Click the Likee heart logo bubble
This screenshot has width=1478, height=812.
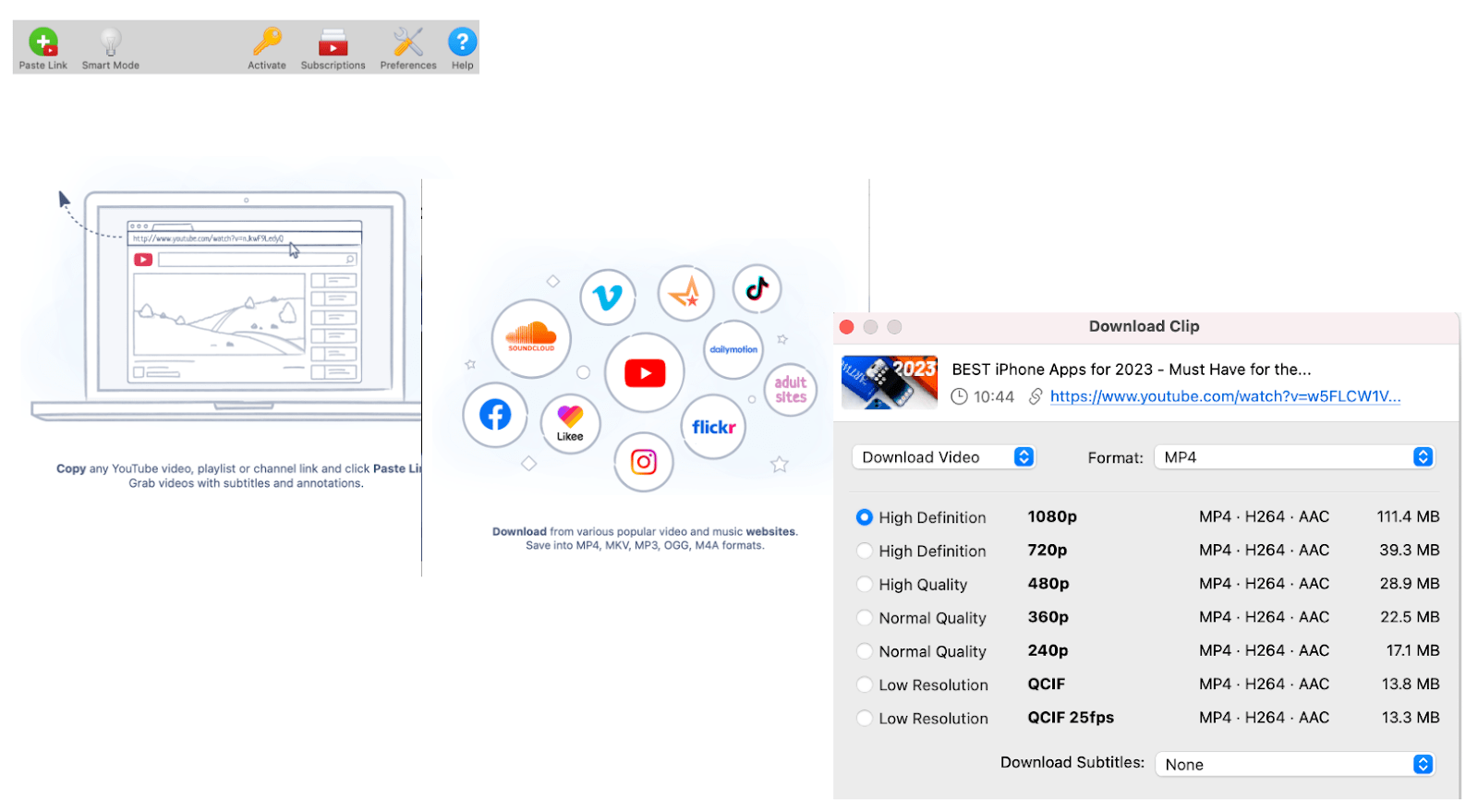[x=570, y=424]
